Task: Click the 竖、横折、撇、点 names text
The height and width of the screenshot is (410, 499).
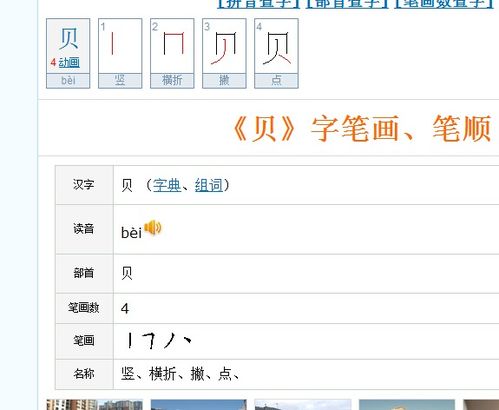Action: [180, 374]
